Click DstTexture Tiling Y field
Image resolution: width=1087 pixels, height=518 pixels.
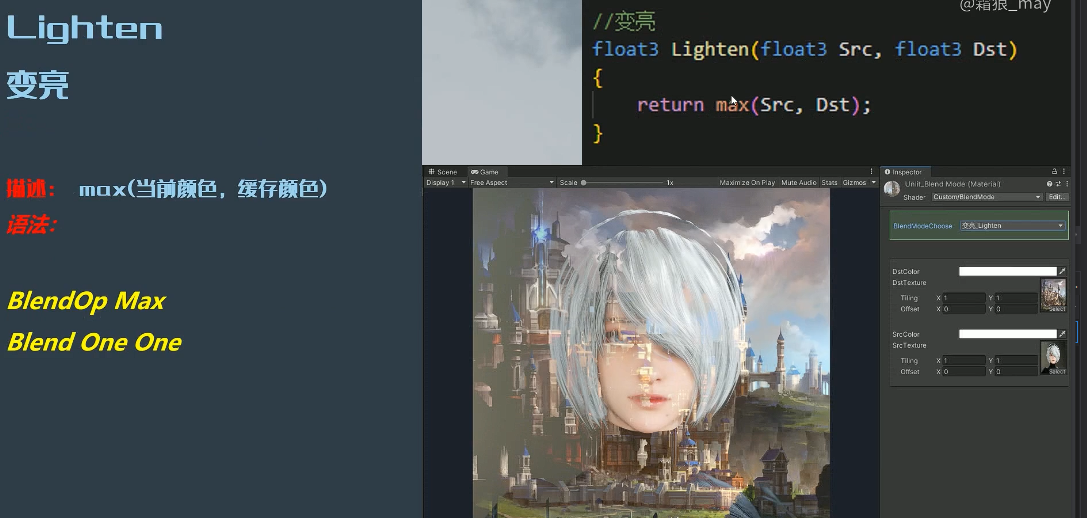(1017, 298)
